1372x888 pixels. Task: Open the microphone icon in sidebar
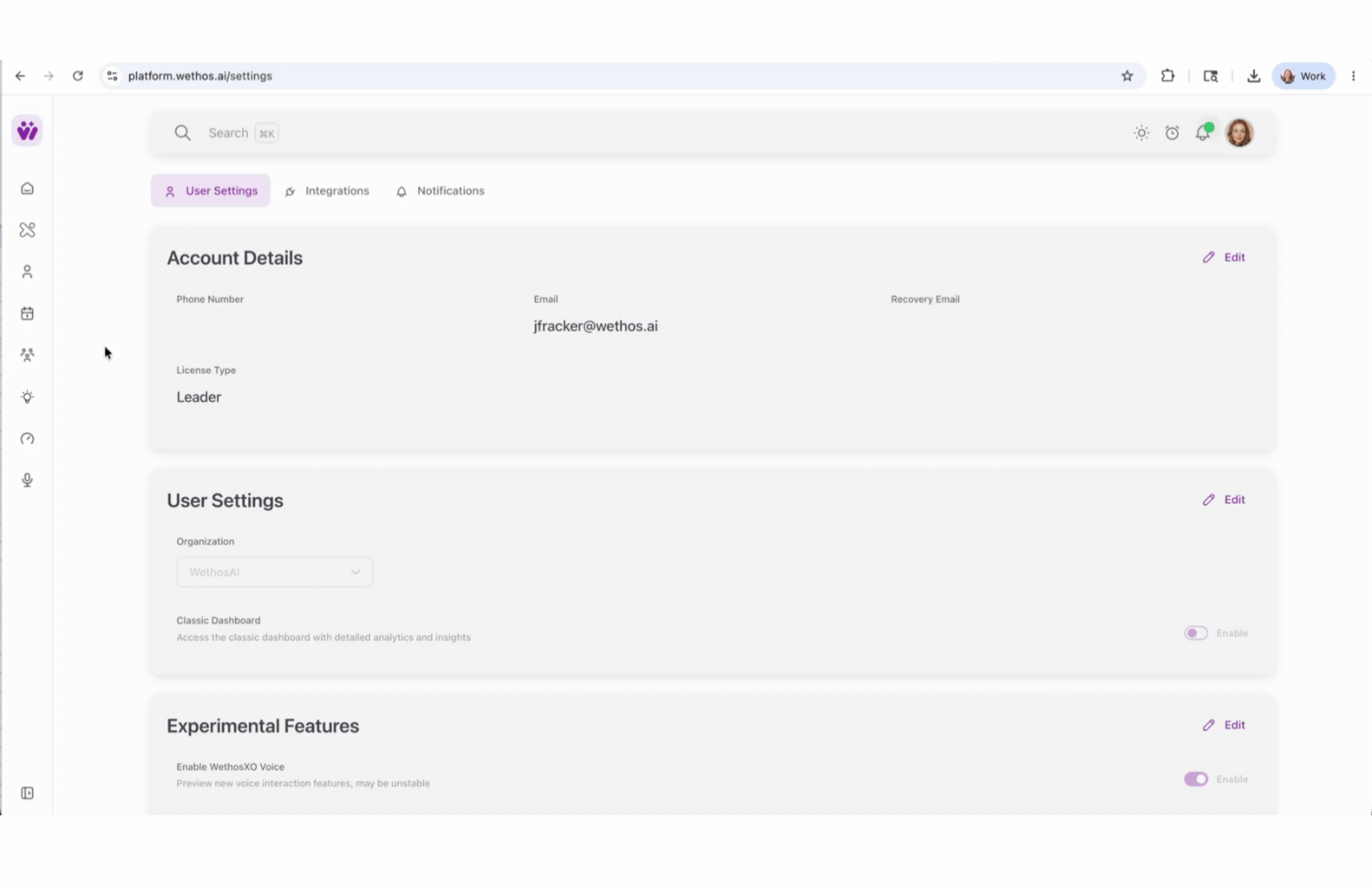coord(27,480)
